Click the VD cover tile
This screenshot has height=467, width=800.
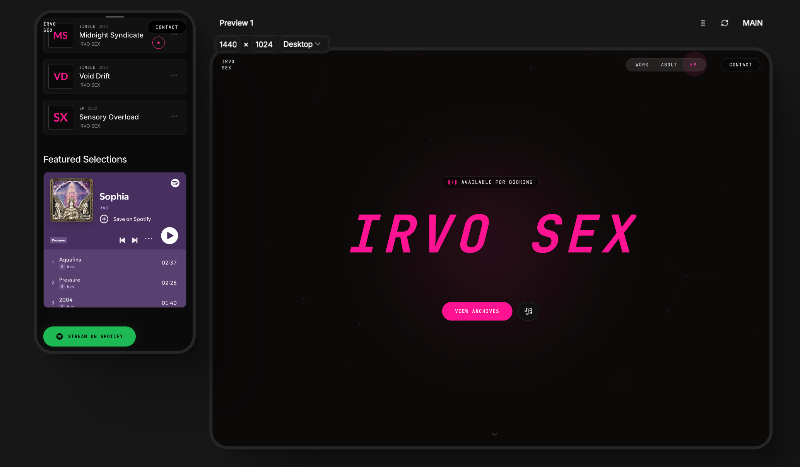point(61,77)
